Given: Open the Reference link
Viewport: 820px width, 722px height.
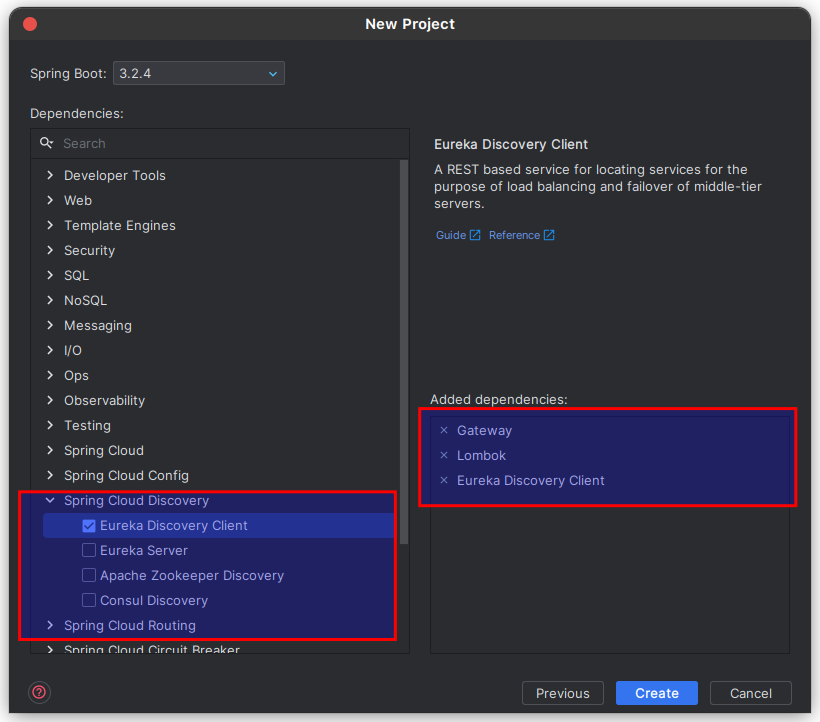Looking at the screenshot, I should [514, 235].
